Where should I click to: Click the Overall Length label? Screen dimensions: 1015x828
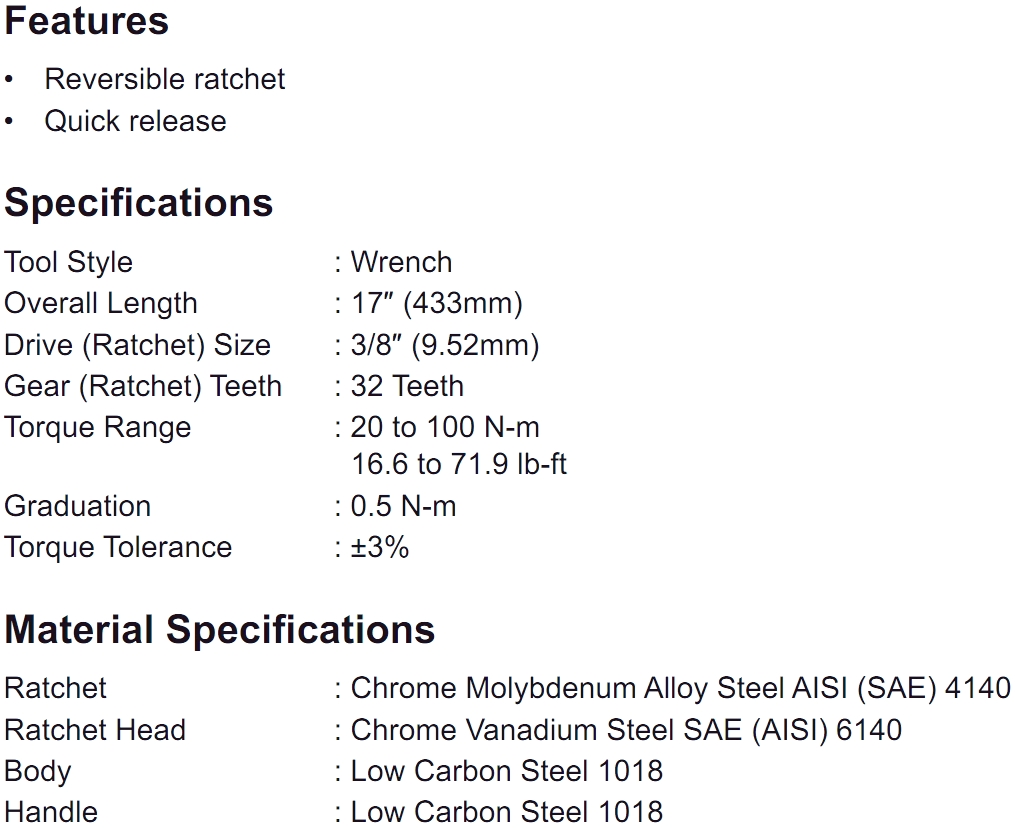[101, 303]
